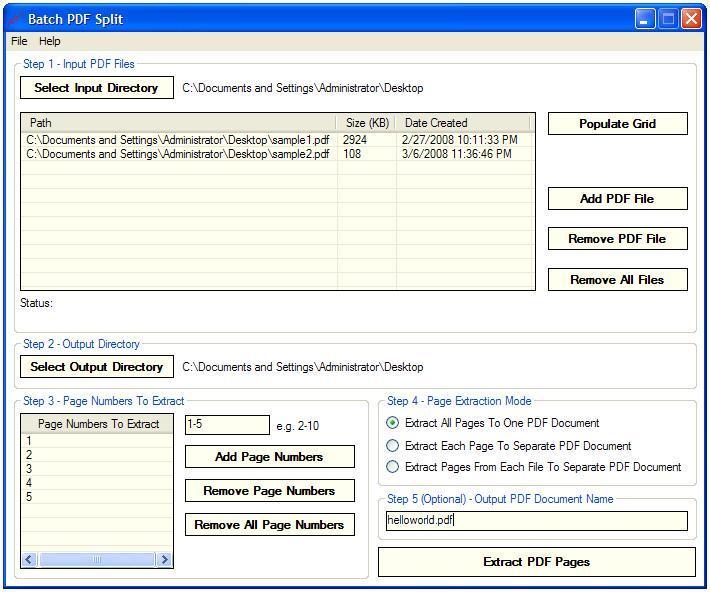Select the sample2.pdf row path
Screen dimensions: 710x592
click(x=178, y=154)
